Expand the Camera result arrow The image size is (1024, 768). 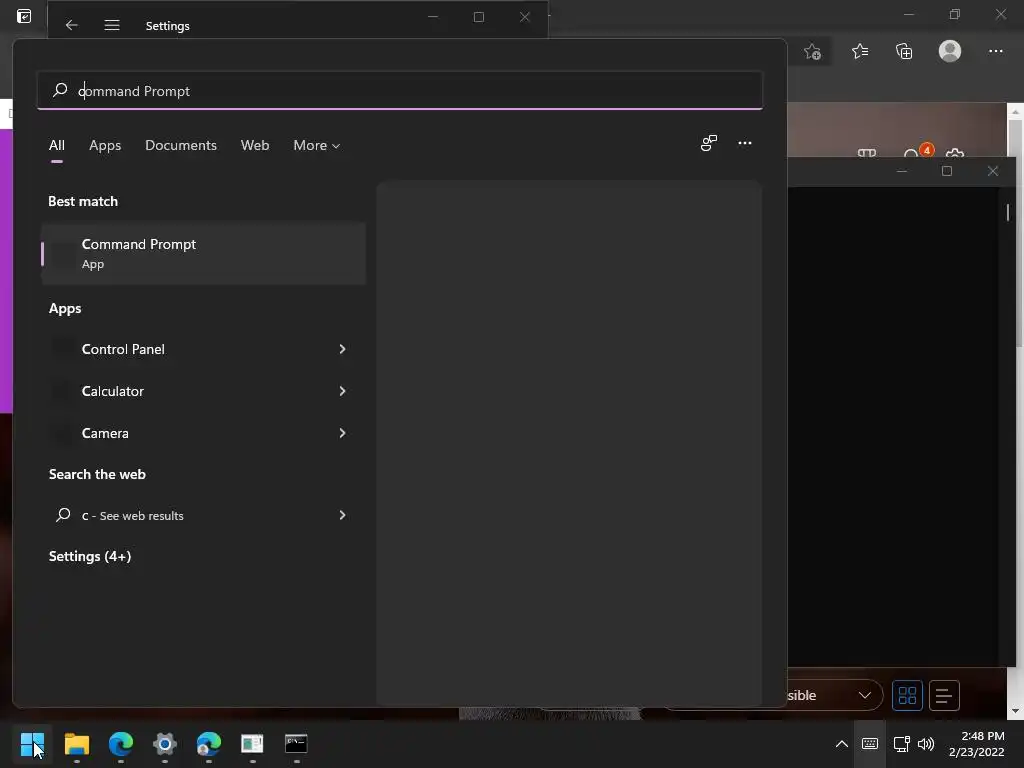click(x=342, y=433)
